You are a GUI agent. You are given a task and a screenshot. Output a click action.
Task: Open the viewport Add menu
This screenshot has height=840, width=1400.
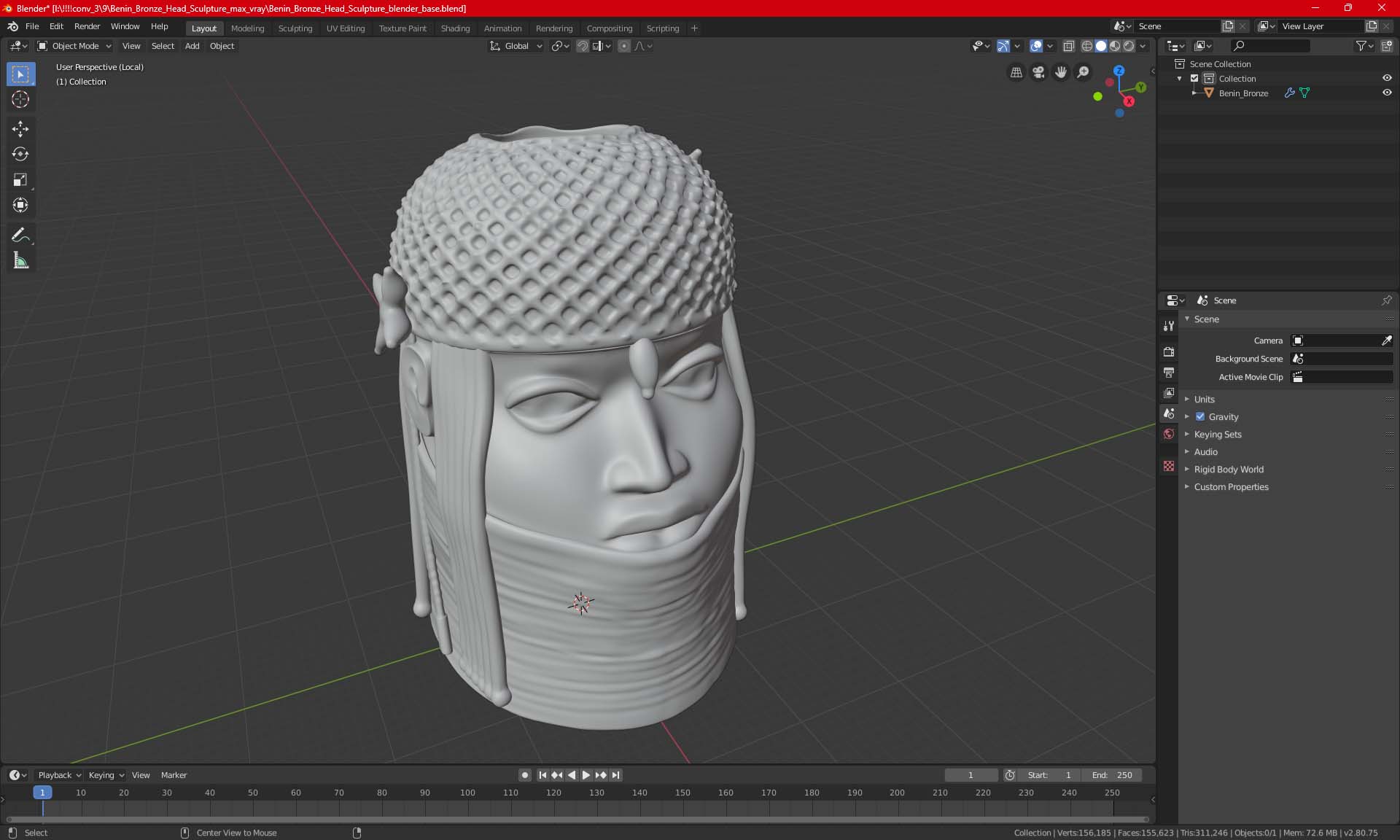click(192, 46)
